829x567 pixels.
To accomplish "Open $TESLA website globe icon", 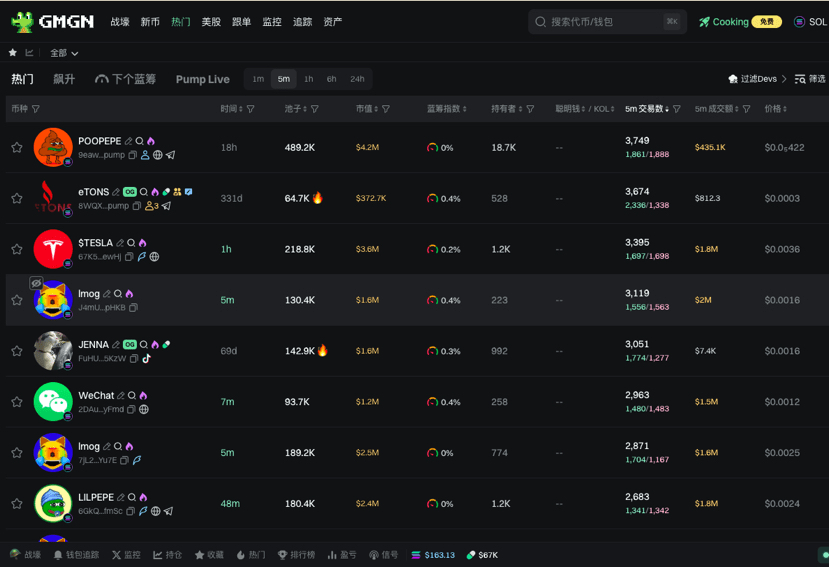I will (154, 257).
